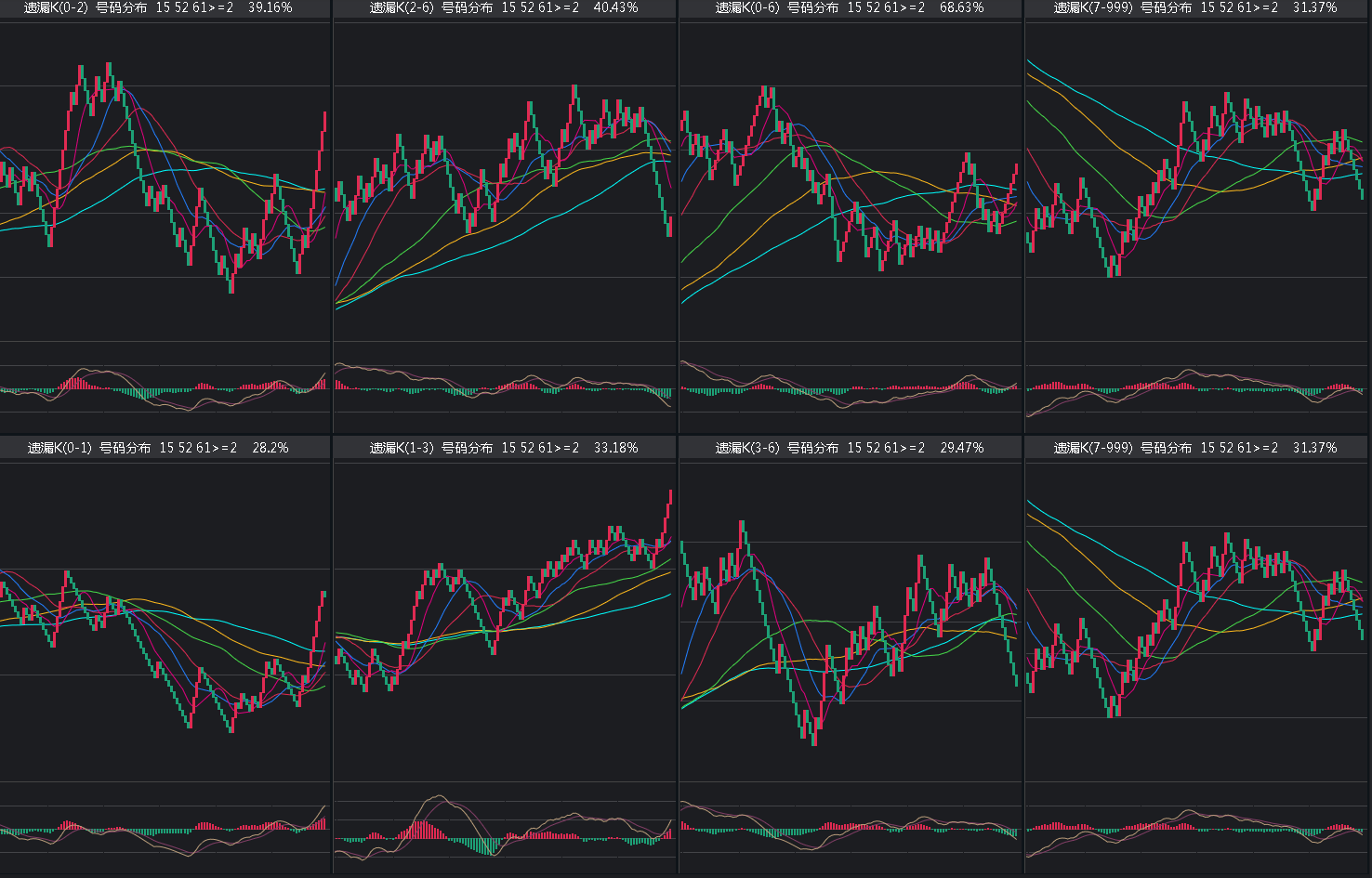
Task: Click the 40.43% value in the header
Action: (x=615, y=7)
